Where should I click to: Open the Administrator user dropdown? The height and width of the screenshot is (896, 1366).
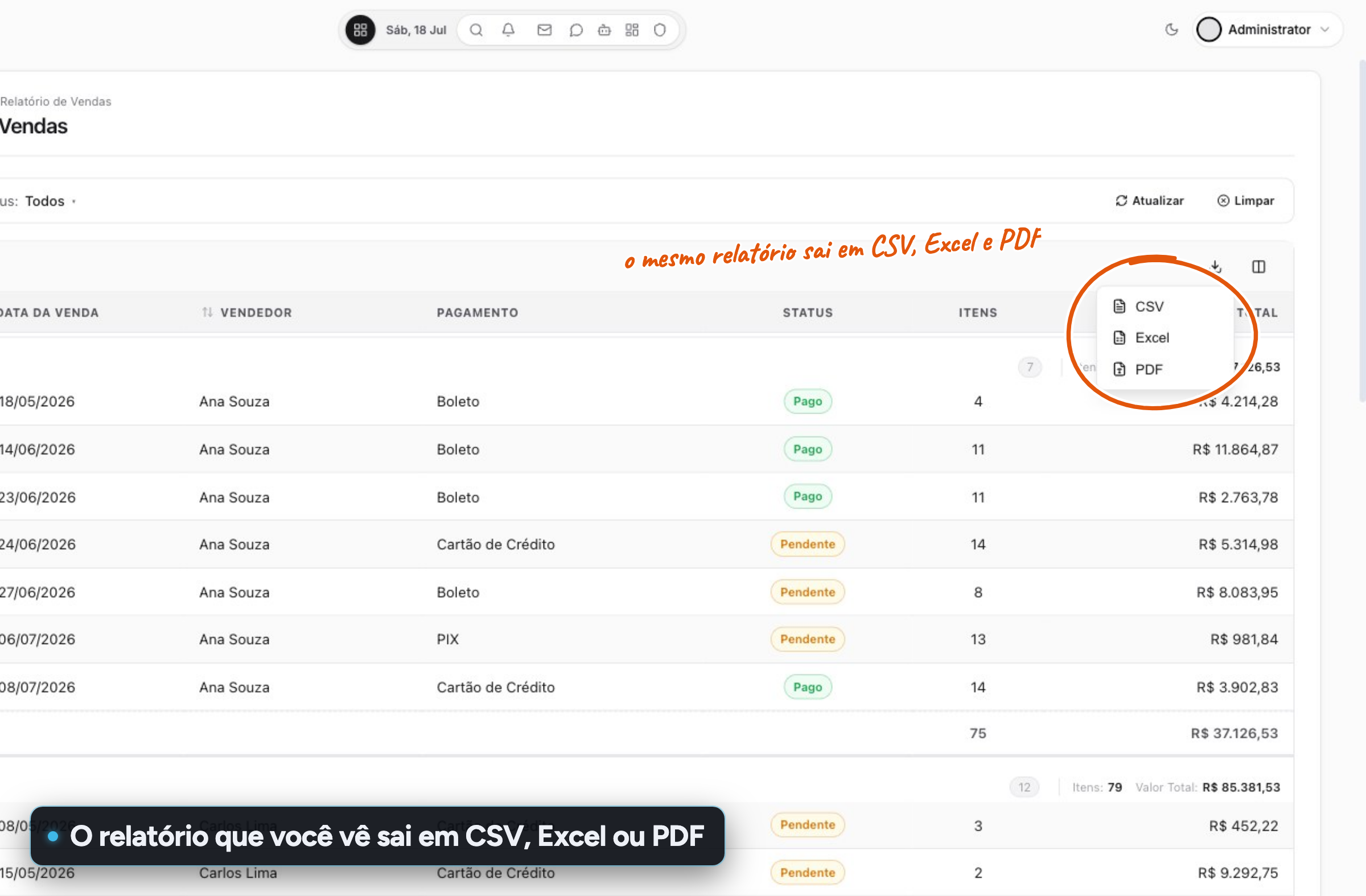[x=1268, y=29]
